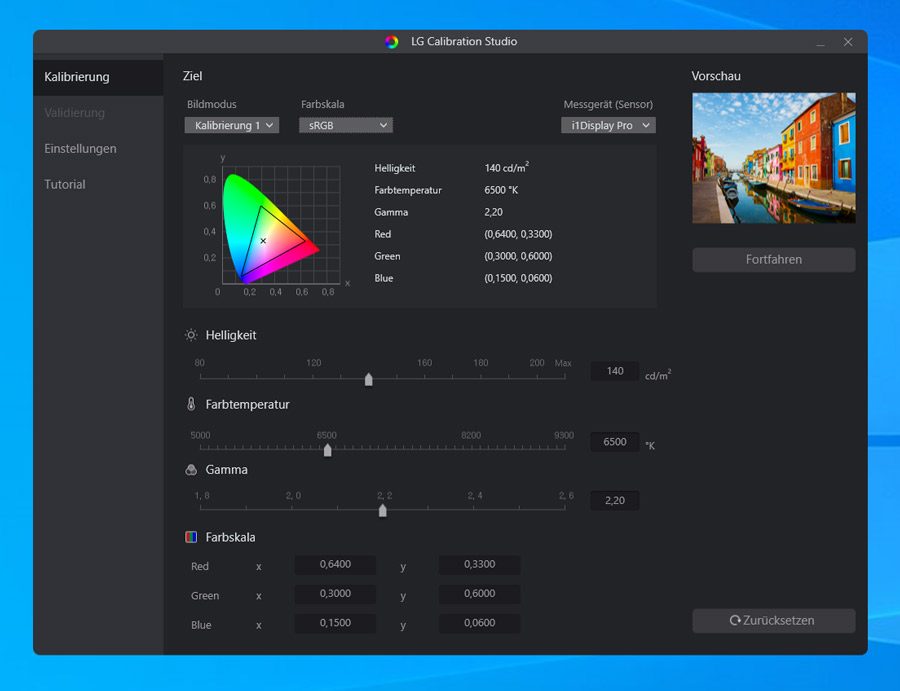Click the Green (0,3000, 0,6000) summary value
The width and height of the screenshot is (900, 691).
[518, 257]
